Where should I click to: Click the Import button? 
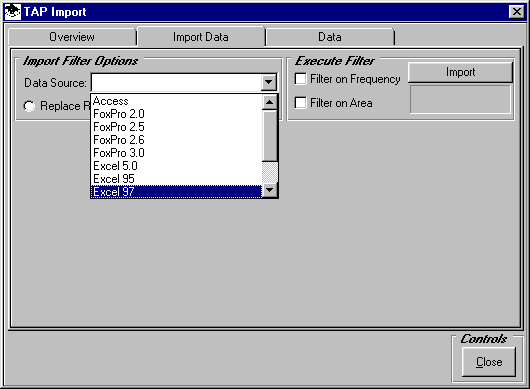click(460, 72)
